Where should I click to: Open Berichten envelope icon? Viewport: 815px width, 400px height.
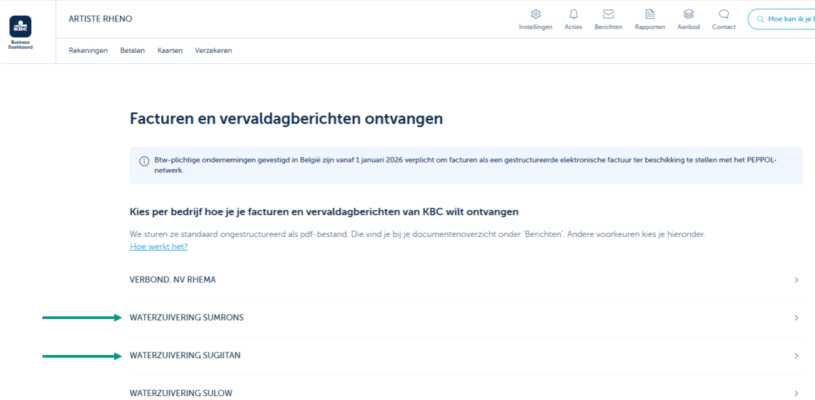[608, 14]
